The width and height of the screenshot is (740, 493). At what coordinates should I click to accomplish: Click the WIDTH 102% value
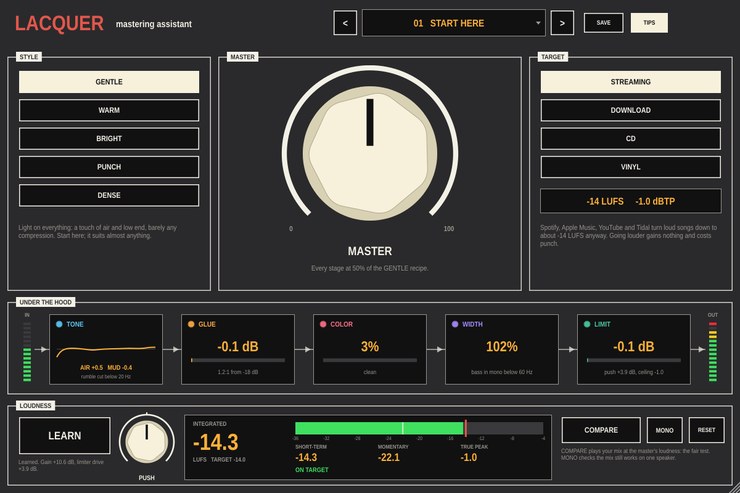(502, 346)
